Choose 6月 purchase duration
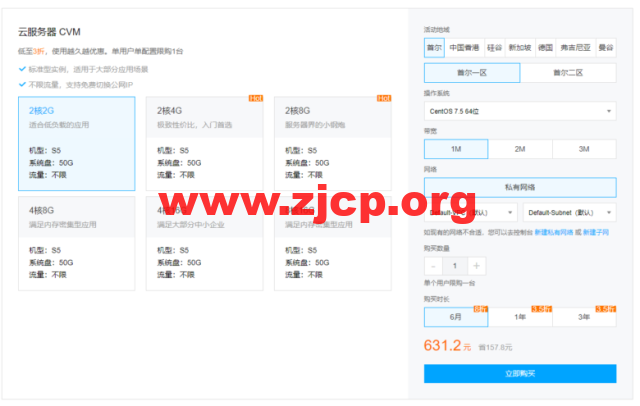 [456, 317]
